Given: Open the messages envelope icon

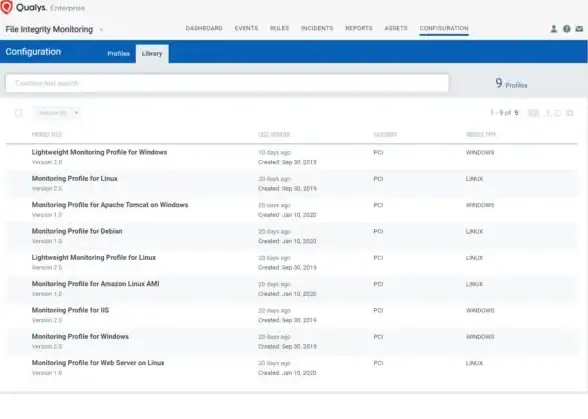Looking at the screenshot, I should tap(579, 29).
